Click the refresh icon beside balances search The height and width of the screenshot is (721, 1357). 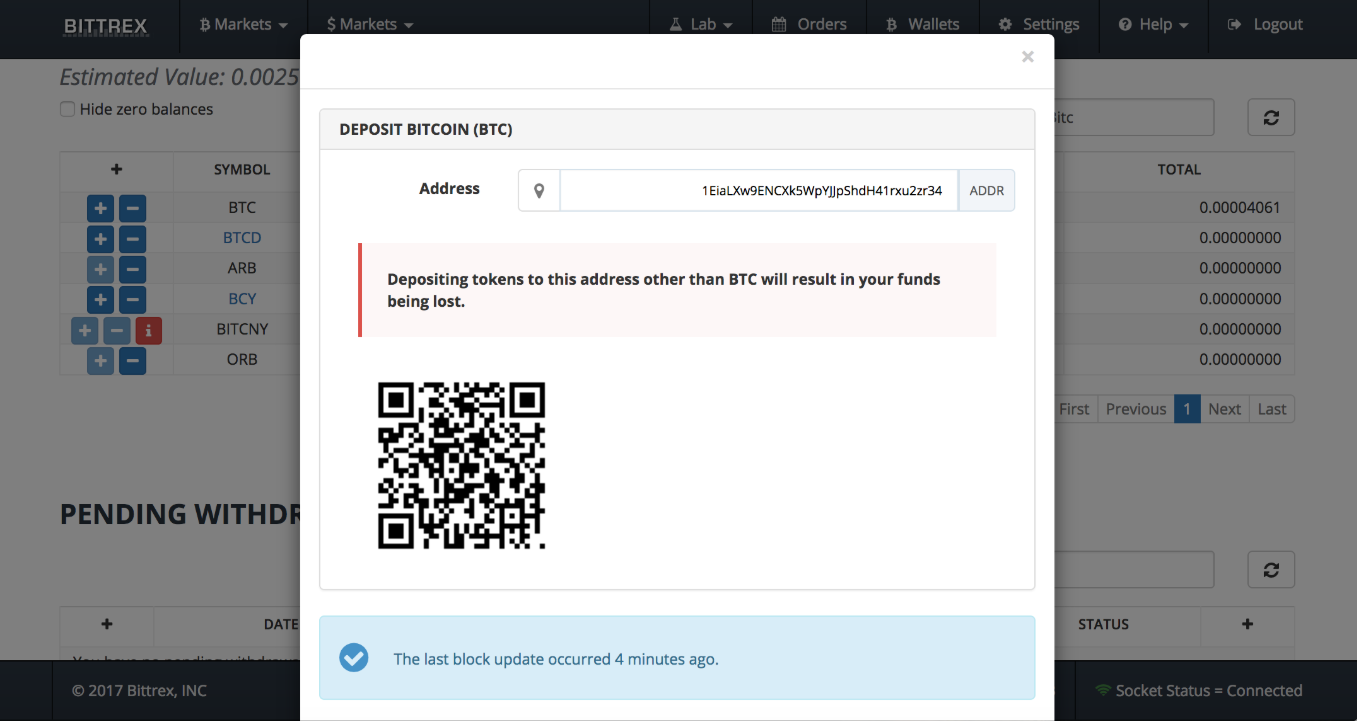[1271, 117]
